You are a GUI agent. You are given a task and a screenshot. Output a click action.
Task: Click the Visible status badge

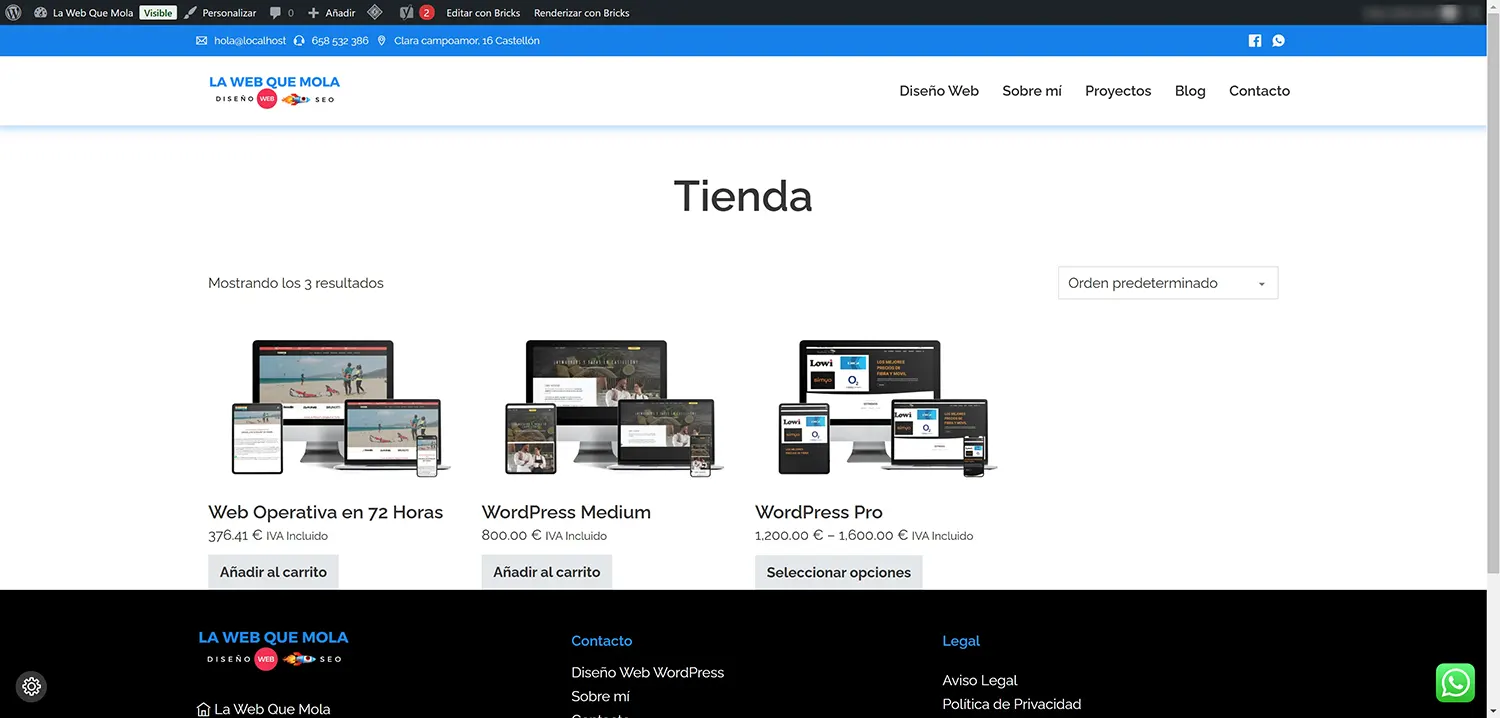tap(157, 13)
